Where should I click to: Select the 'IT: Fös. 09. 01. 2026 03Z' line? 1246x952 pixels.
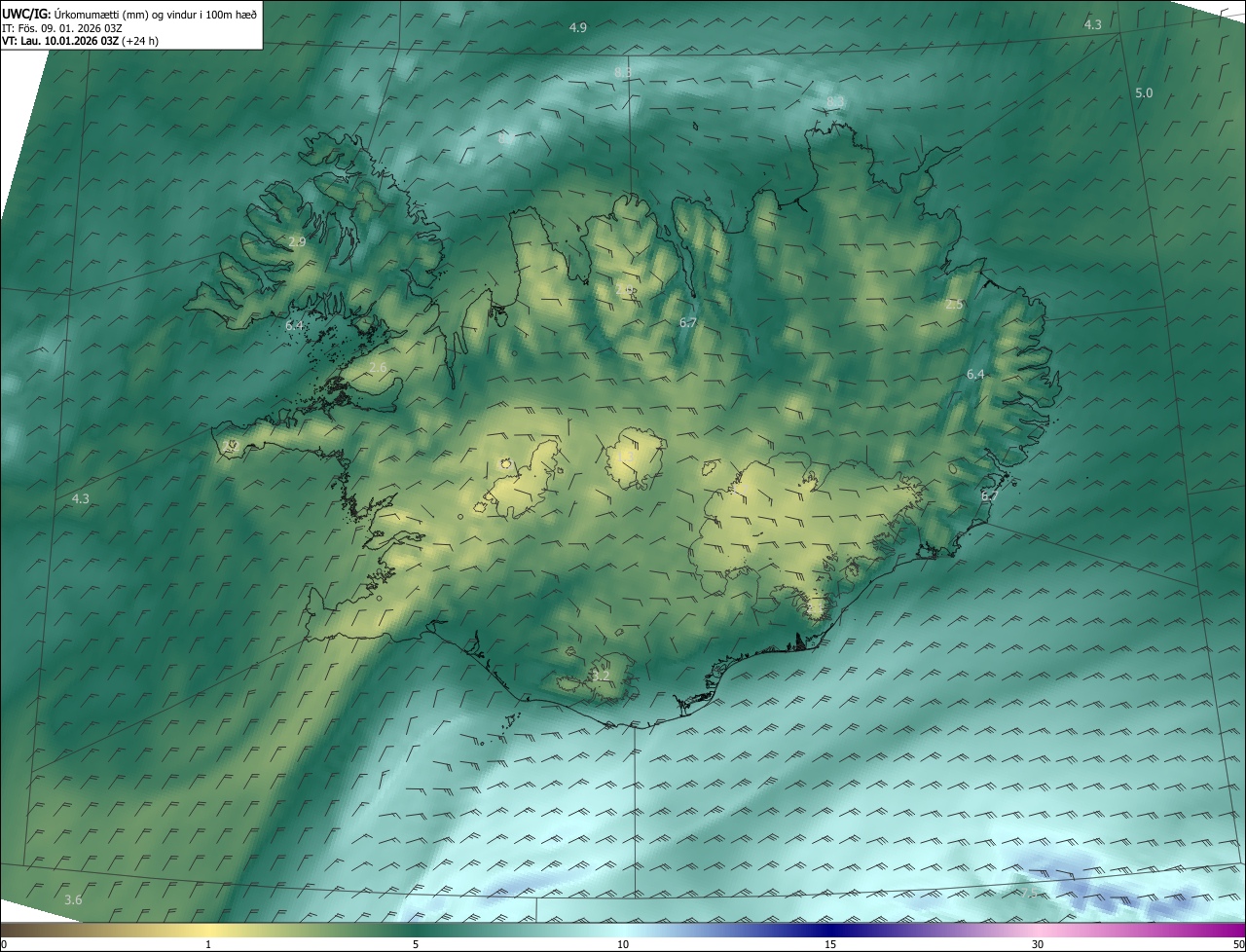[62, 27]
